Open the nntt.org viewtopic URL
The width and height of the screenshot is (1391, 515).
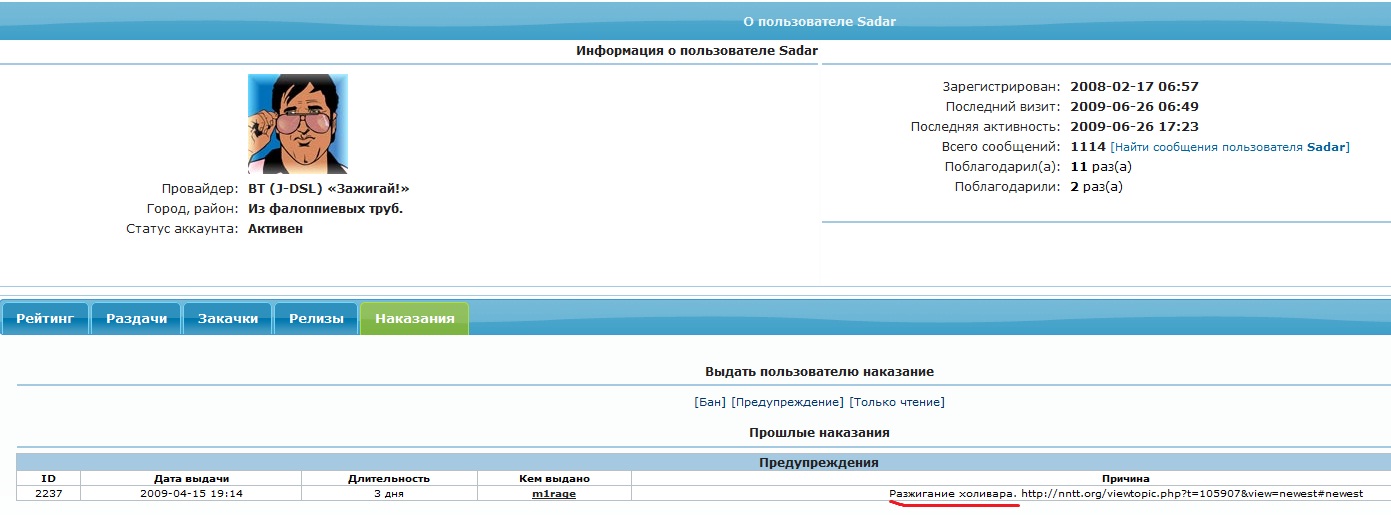click(x=1191, y=494)
